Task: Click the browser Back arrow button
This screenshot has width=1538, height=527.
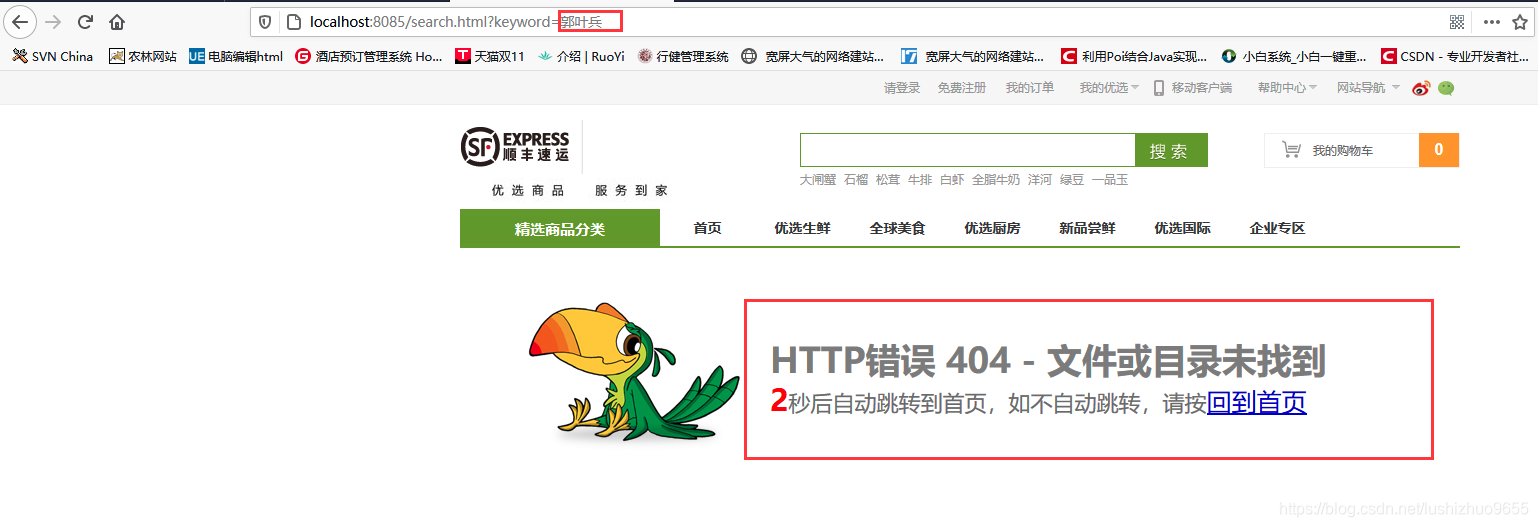Action: pos(21,21)
